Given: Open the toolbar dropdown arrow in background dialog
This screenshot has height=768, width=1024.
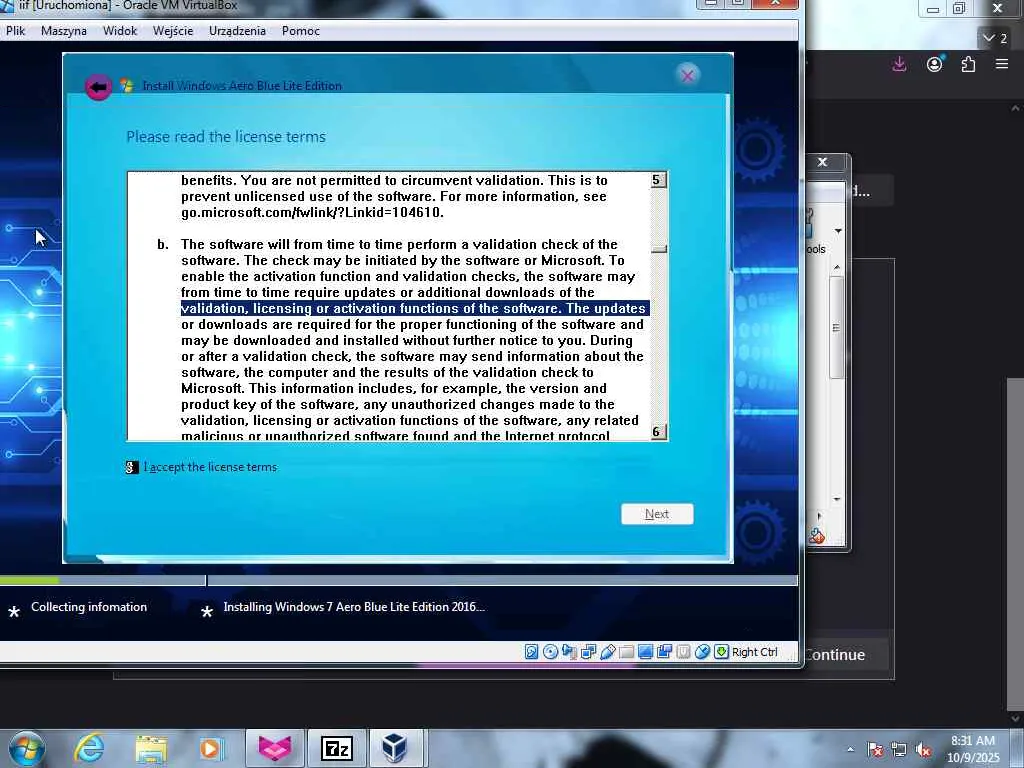Looking at the screenshot, I should point(838,231).
